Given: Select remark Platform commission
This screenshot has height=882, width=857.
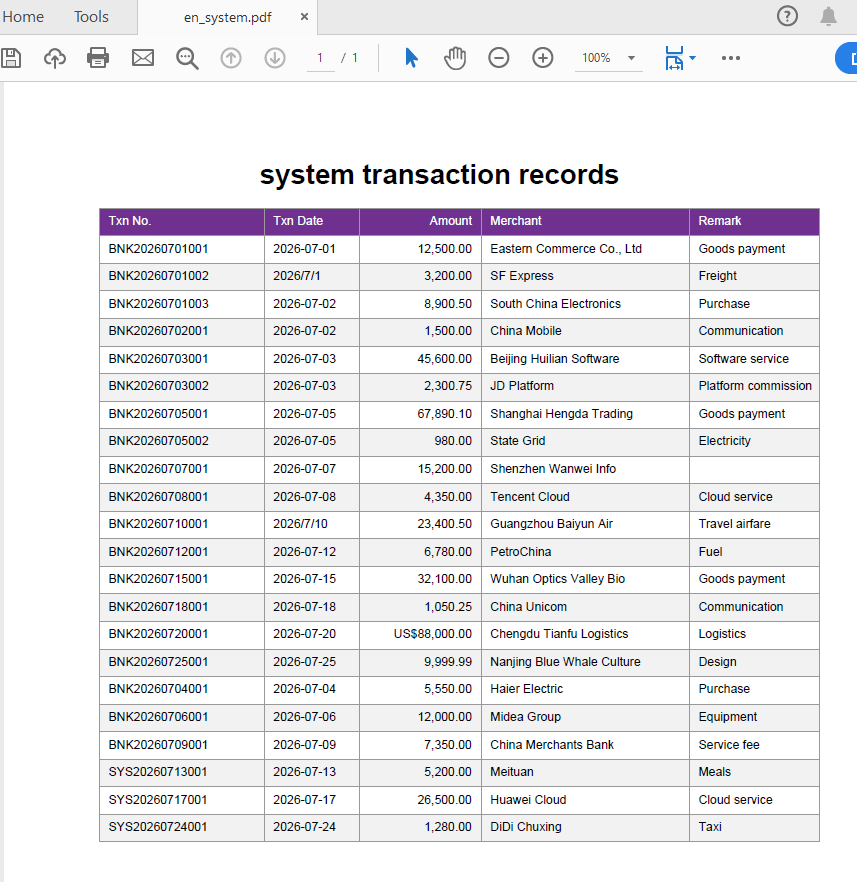Looking at the screenshot, I should pyautogui.click(x=755, y=386).
